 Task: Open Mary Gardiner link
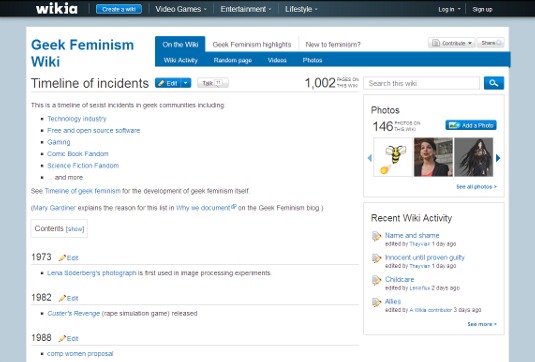(54, 208)
